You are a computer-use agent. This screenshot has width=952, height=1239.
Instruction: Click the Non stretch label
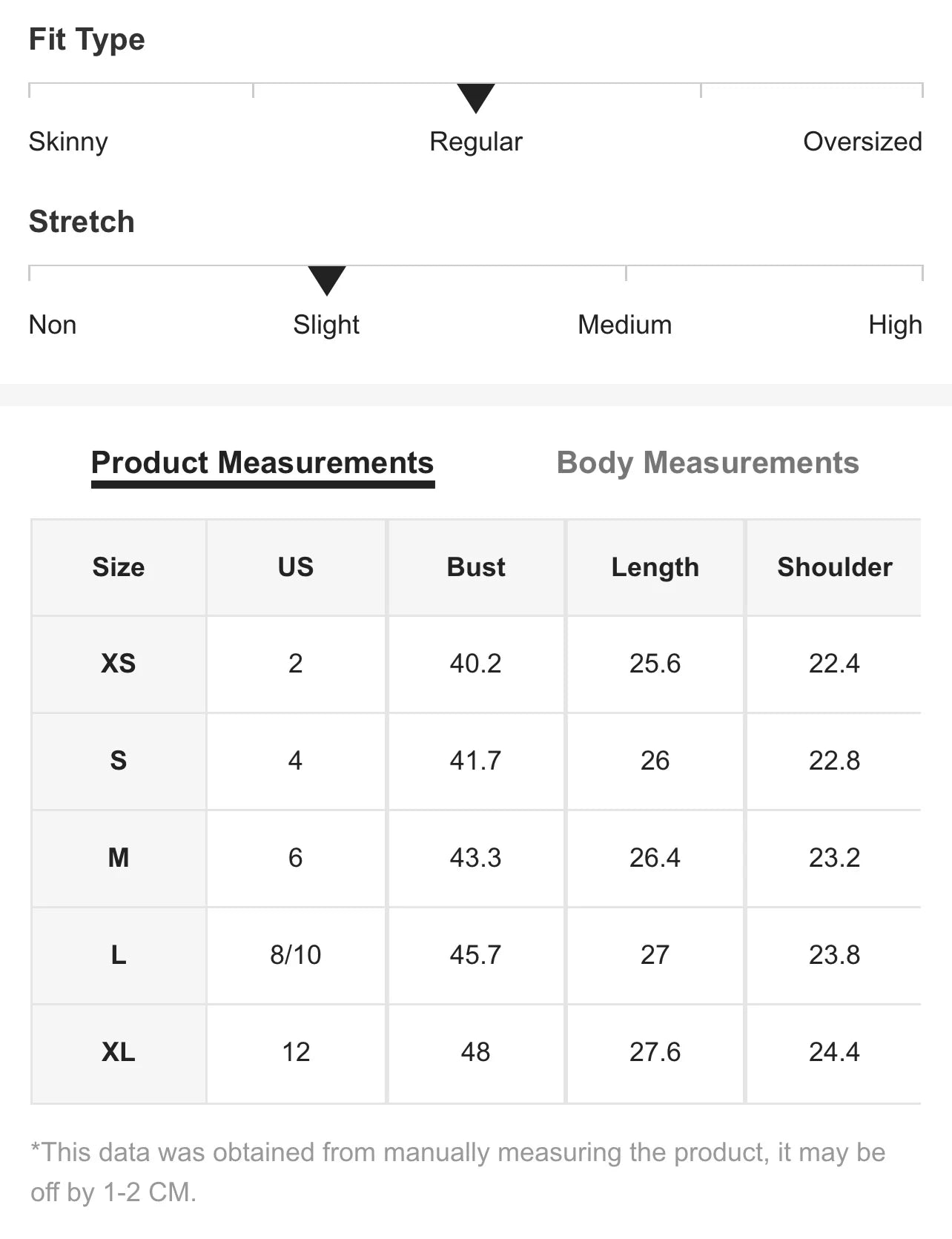click(53, 325)
